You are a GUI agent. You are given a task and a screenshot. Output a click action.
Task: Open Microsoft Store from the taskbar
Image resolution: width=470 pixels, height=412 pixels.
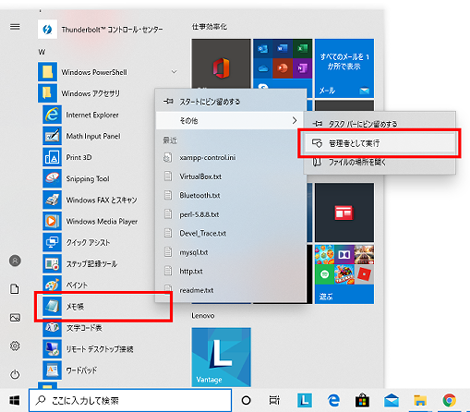[362, 400]
